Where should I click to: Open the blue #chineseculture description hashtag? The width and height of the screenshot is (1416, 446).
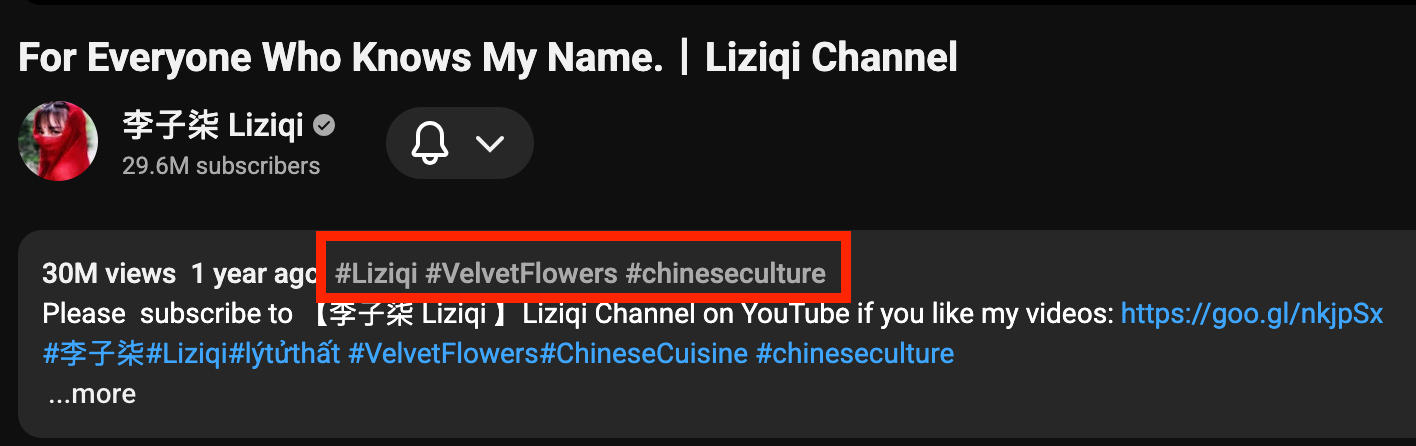[855, 353]
